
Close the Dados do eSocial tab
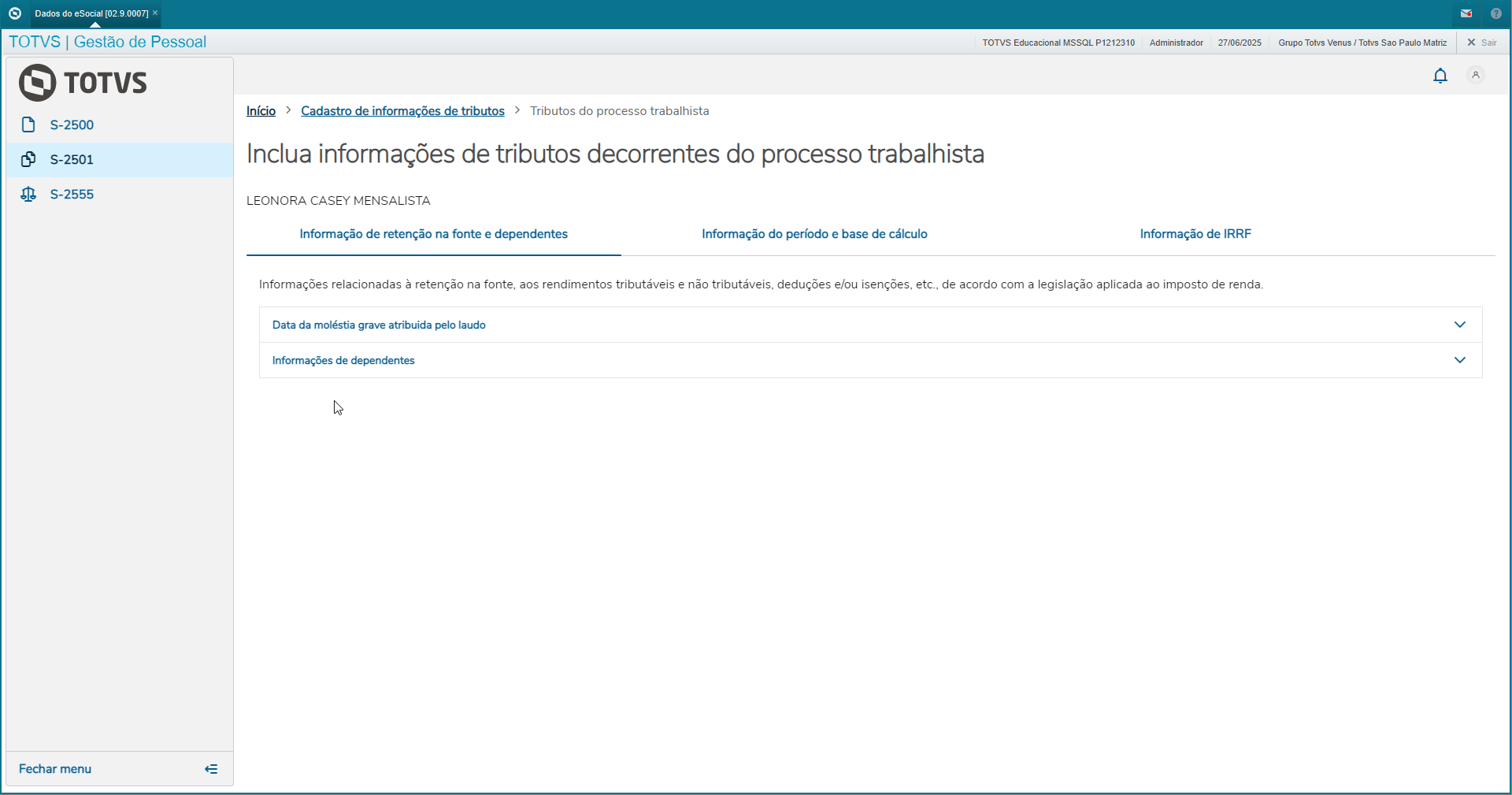[x=155, y=13]
